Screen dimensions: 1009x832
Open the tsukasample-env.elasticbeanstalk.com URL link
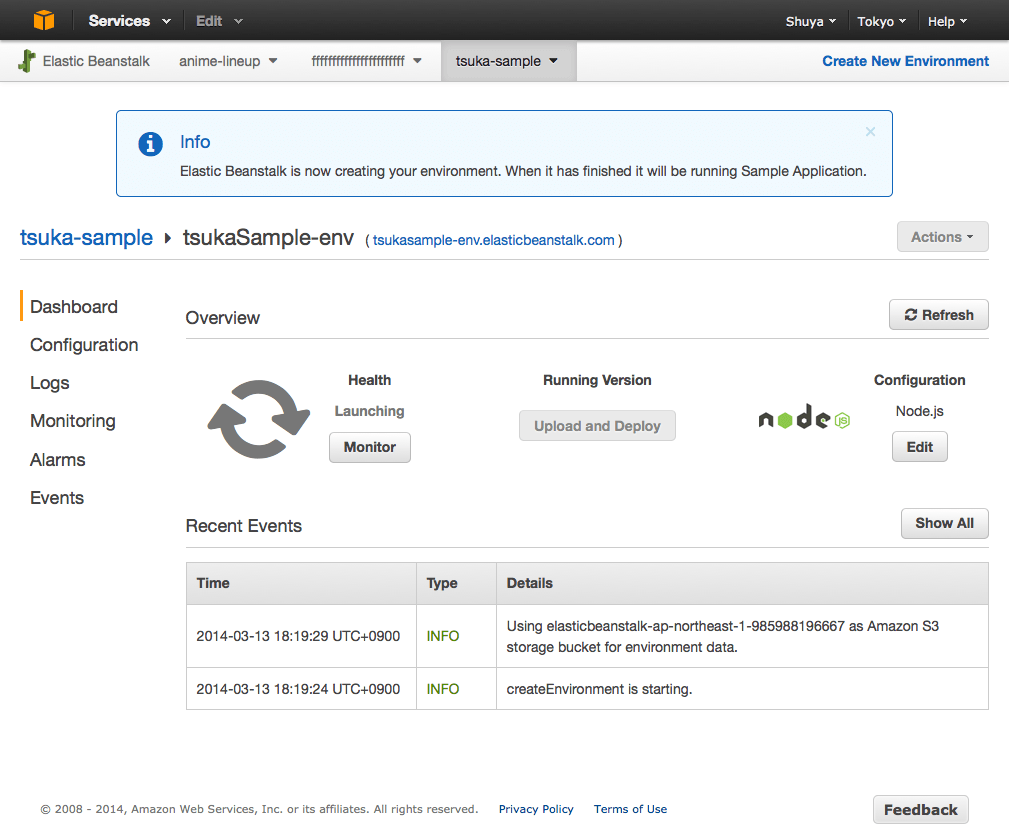(x=493, y=240)
